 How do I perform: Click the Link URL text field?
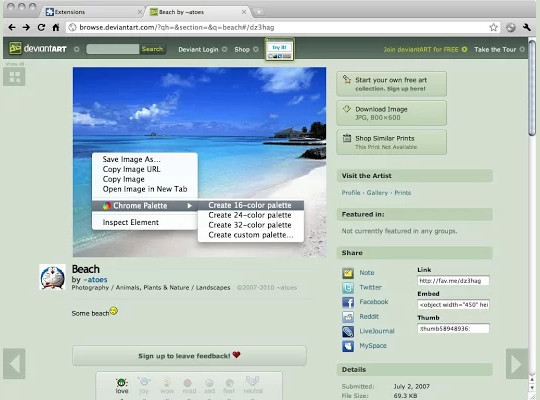pyautogui.click(x=453, y=281)
